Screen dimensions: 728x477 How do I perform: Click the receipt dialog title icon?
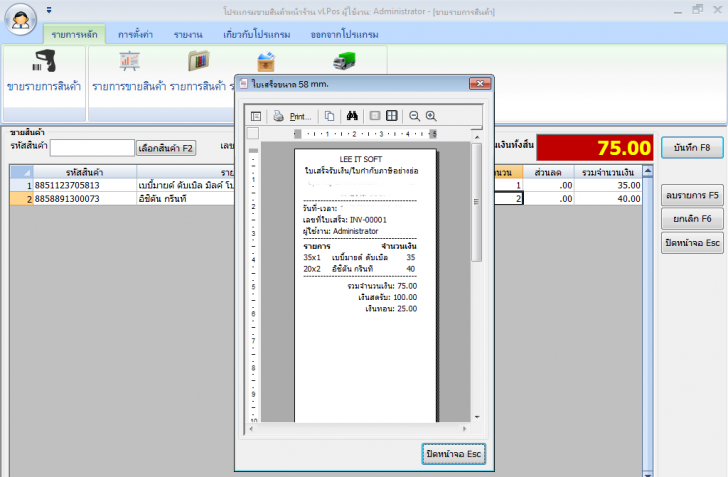243,84
